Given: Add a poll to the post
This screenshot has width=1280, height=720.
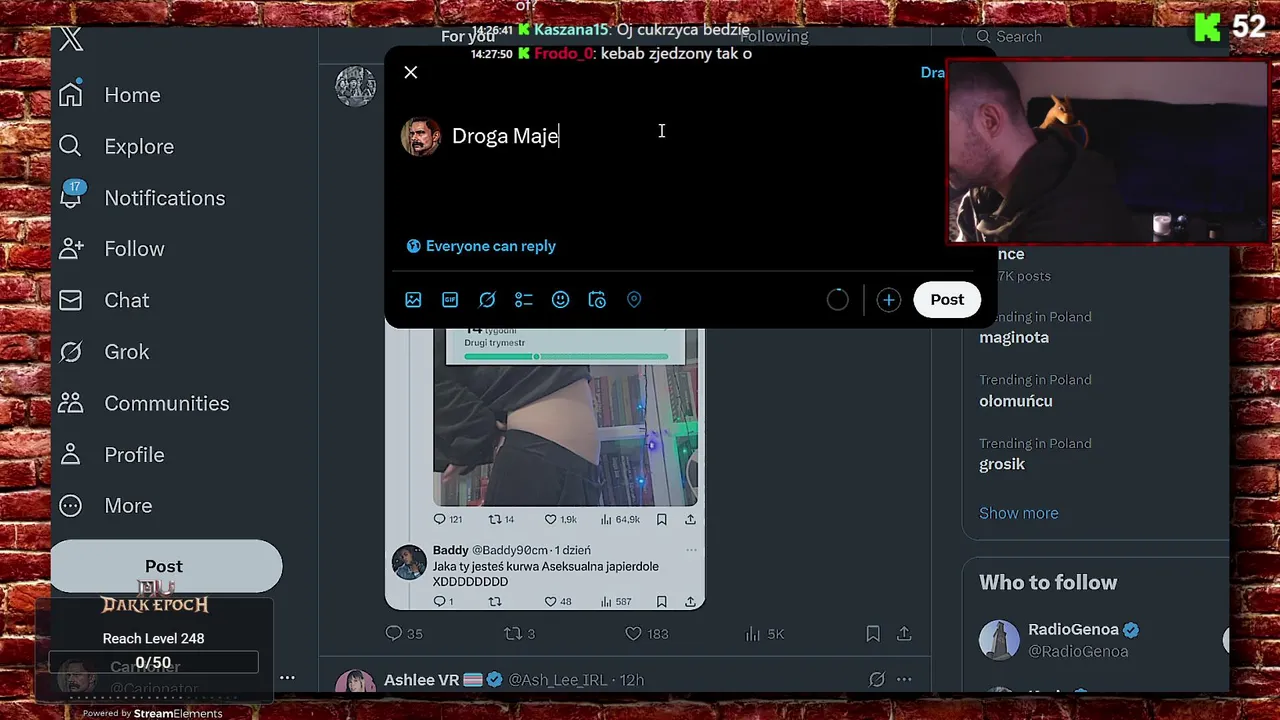Looking at the screenshot, I should click(x=523, y=299).
